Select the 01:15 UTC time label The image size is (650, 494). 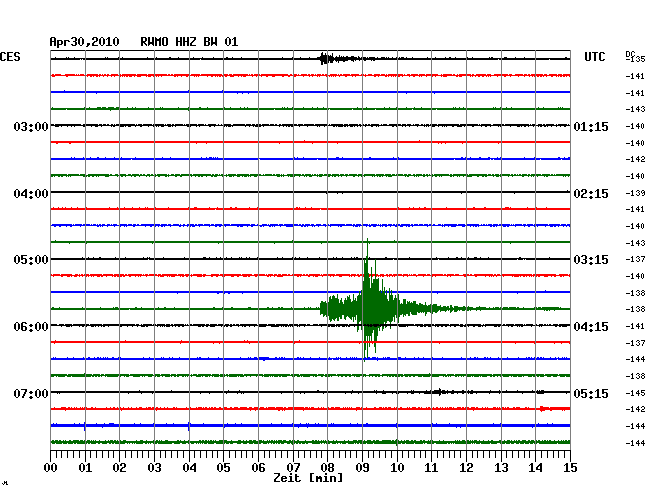tap(591, 126)
